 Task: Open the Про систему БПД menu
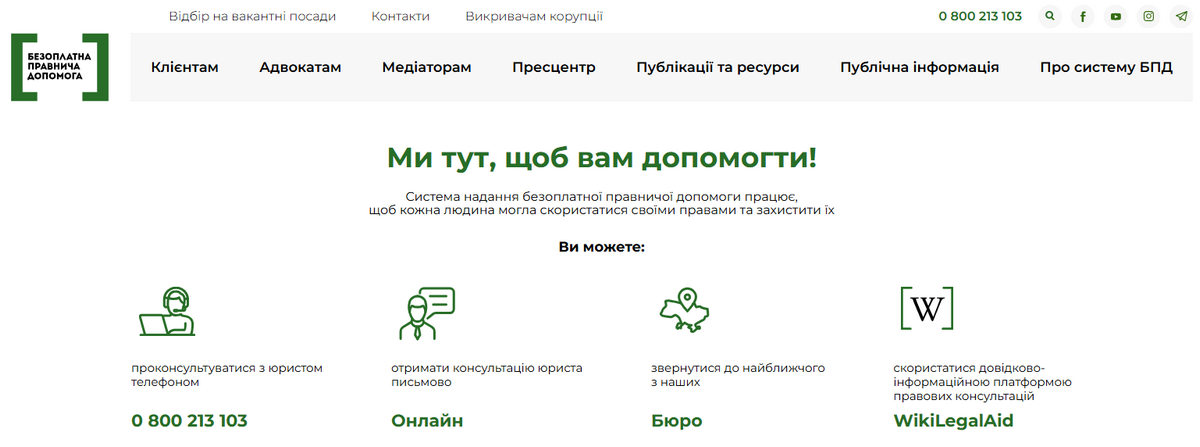click(1106, 67)
